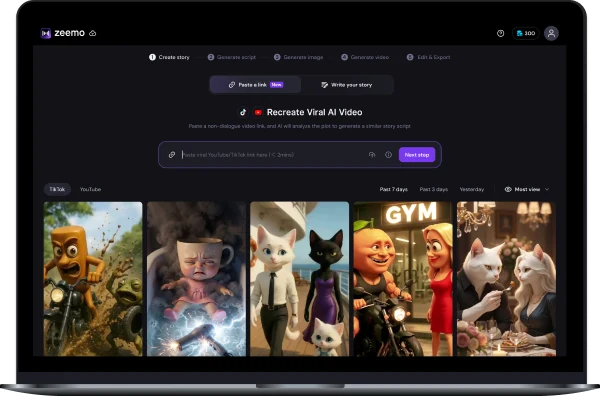The width and height of the screenshot is (600, 397).
Task: Select the TikTok tab
Action: pos(57,189)
